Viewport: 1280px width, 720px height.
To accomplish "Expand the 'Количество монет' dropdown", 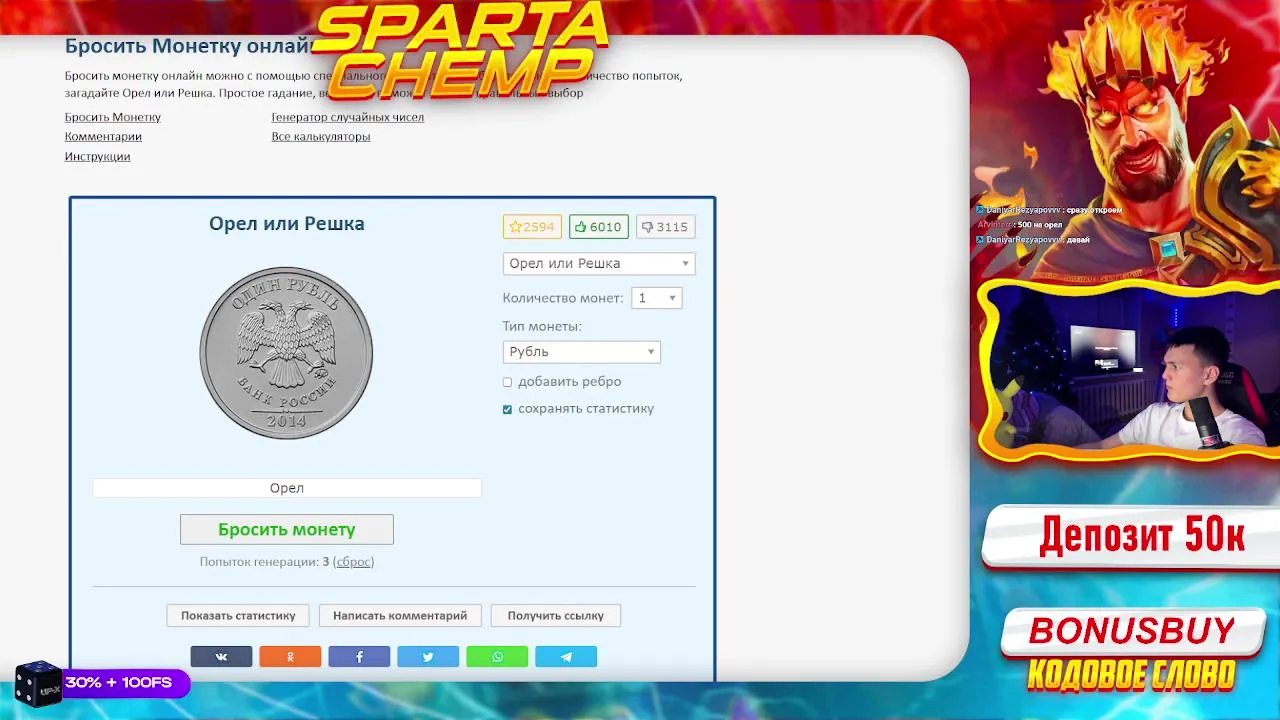I will coord(657,298).
